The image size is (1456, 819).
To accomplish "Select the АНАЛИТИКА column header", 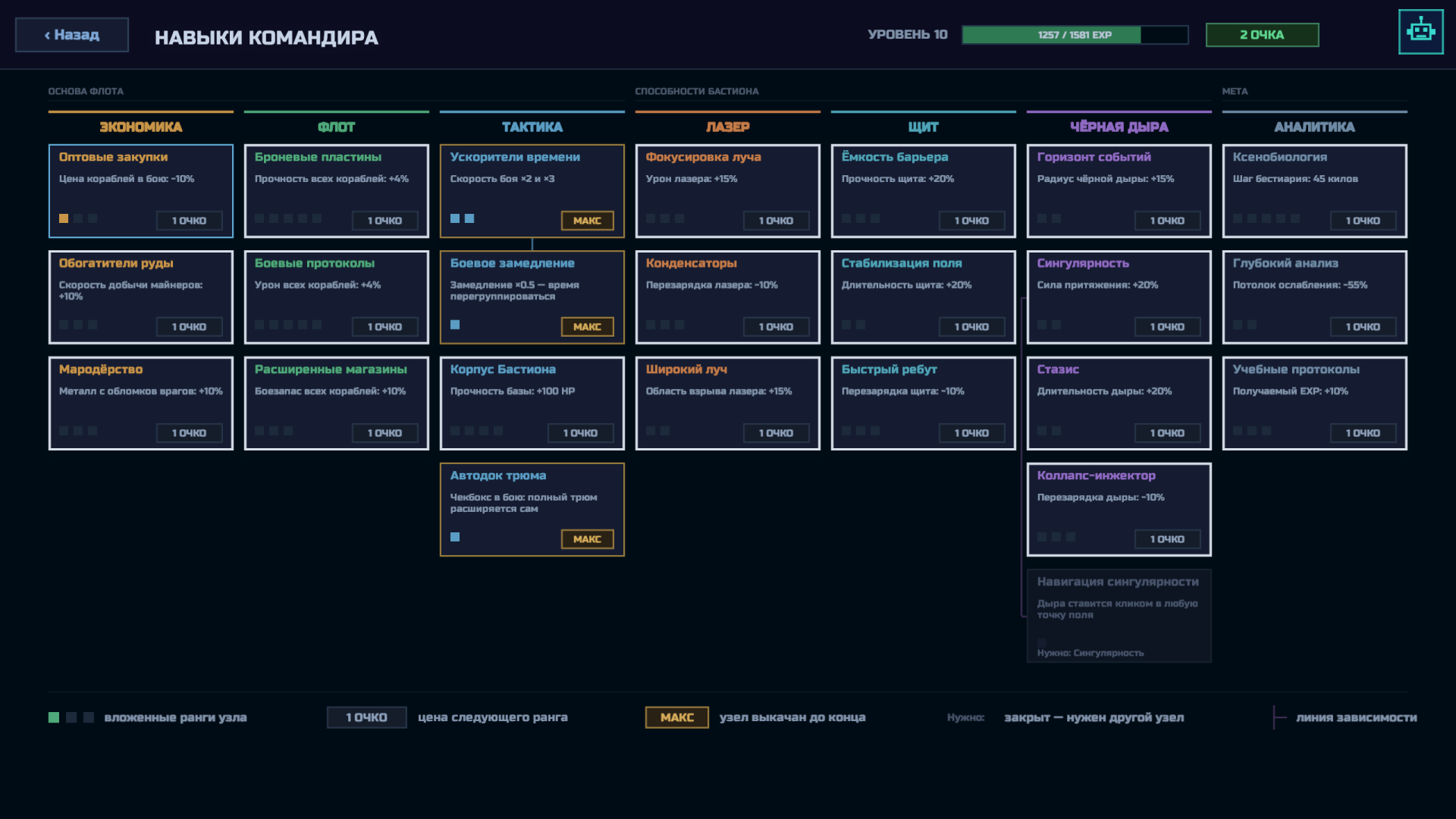I will (1315, 127).
